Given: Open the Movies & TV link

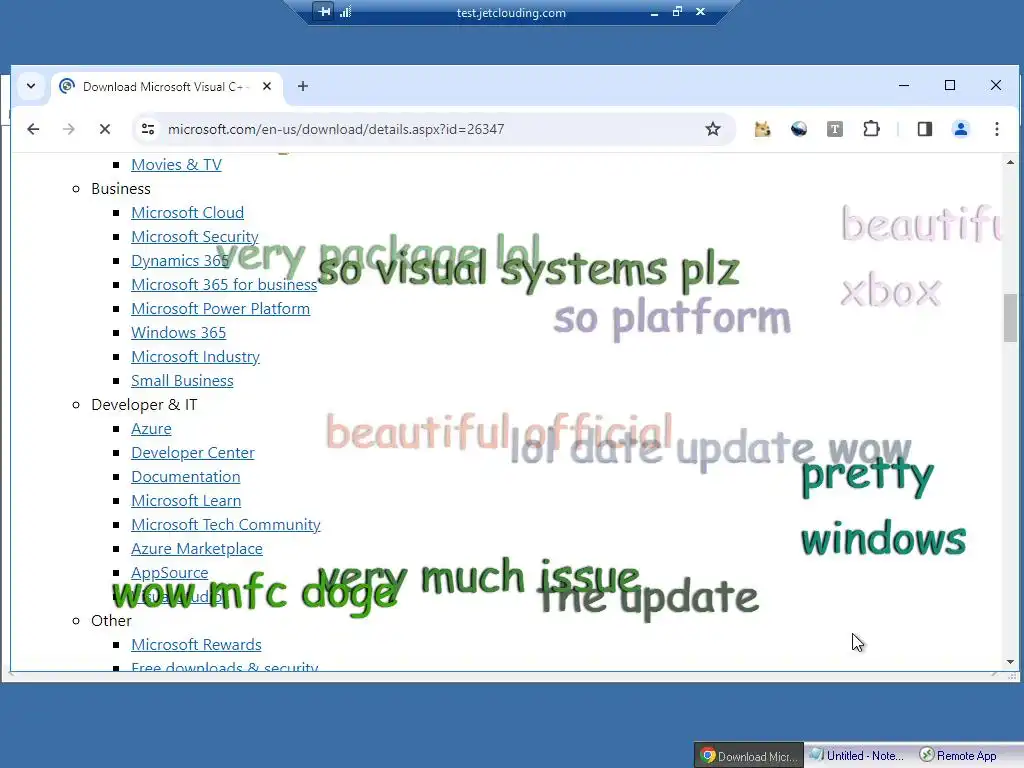Looking at the screenshot, I should pyautogui.click(x=176, y=165).
